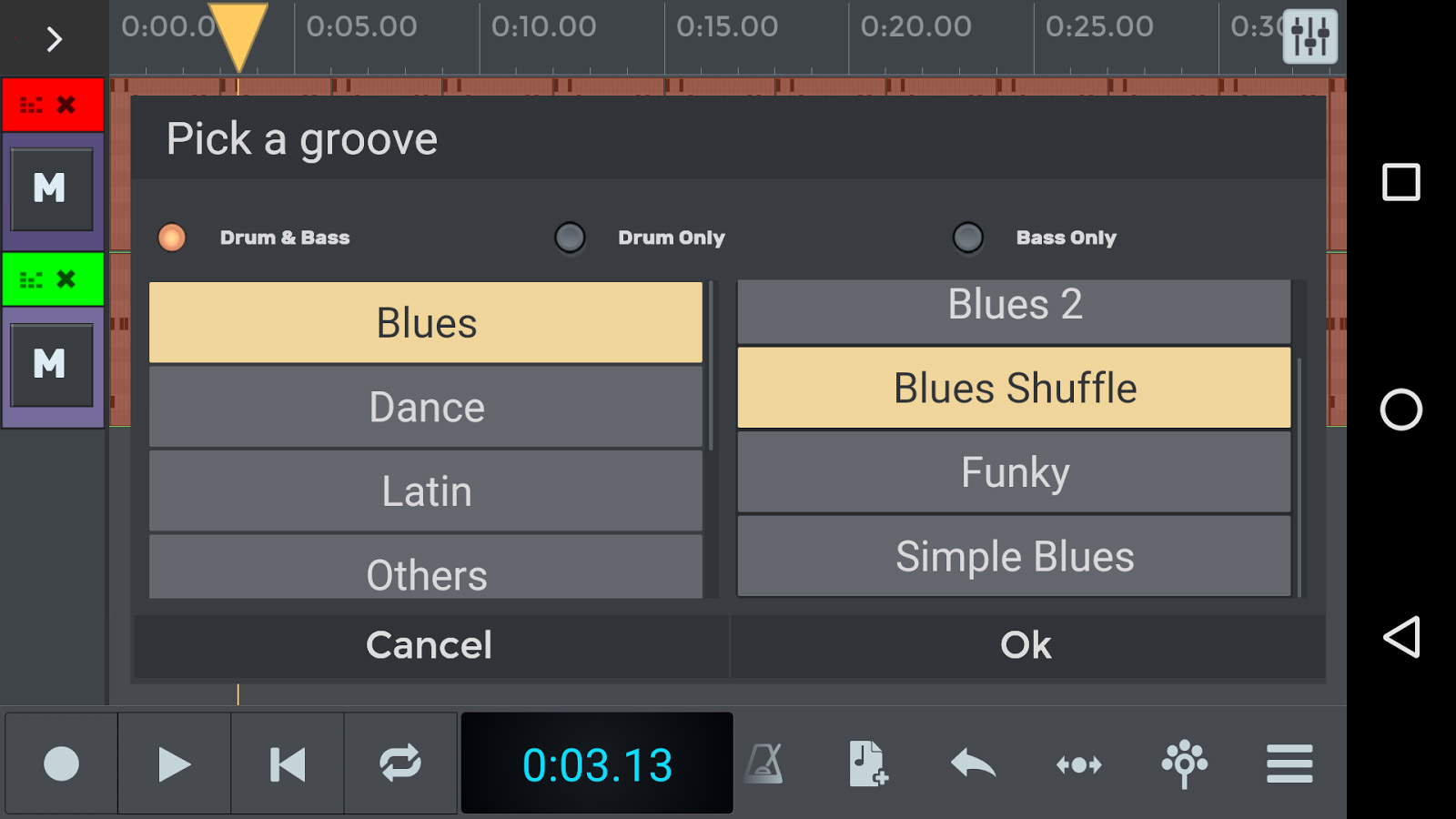
Task: Confirm groove selection with Ok
Action: 1026,645
